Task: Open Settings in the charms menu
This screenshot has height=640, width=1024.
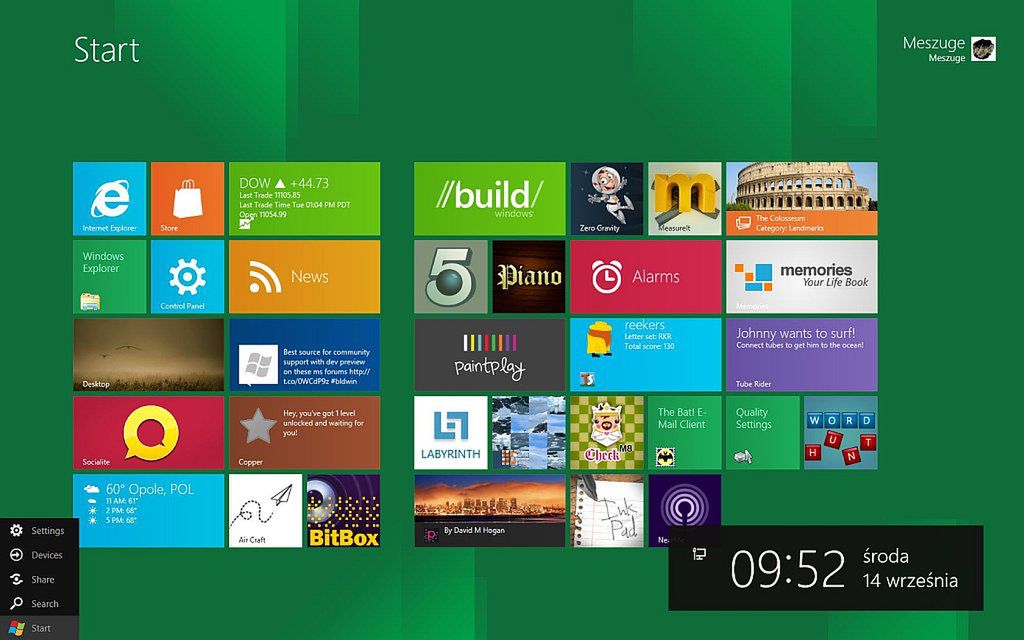Action: tap(39, 530)
